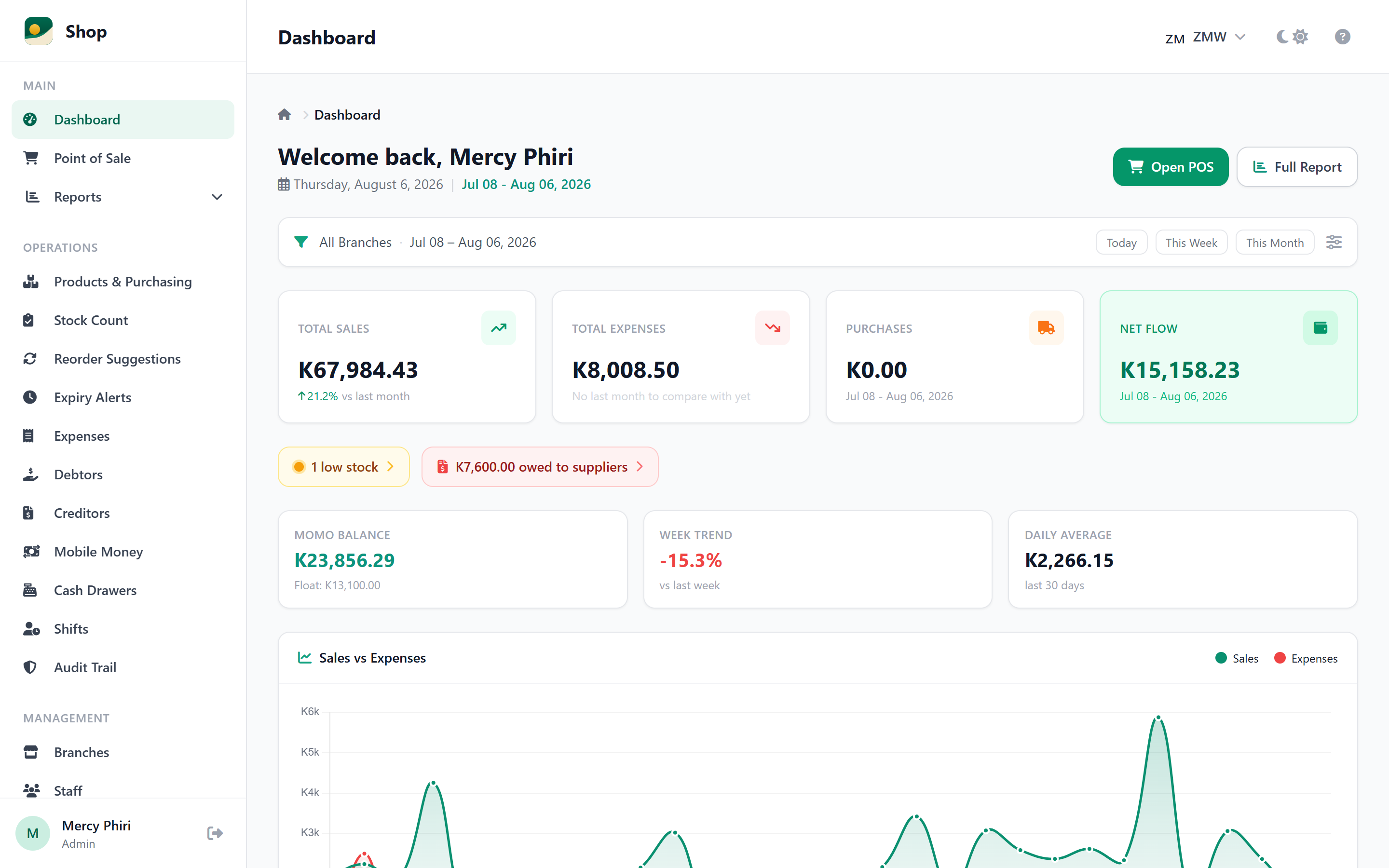The width and height of the screenshot is (1389, 868).
Task: Click the Branches store icon
Action: (x=30, y=751)
